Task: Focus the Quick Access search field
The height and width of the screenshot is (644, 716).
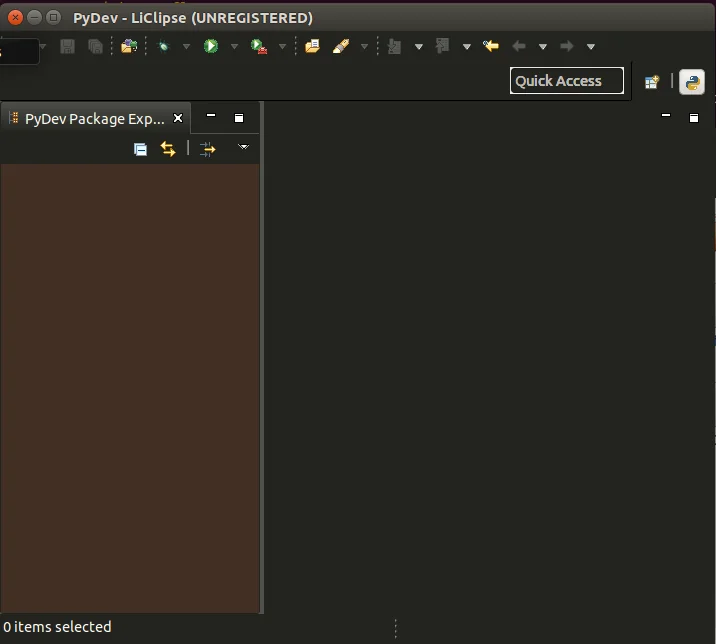Action: click(567, 81)
